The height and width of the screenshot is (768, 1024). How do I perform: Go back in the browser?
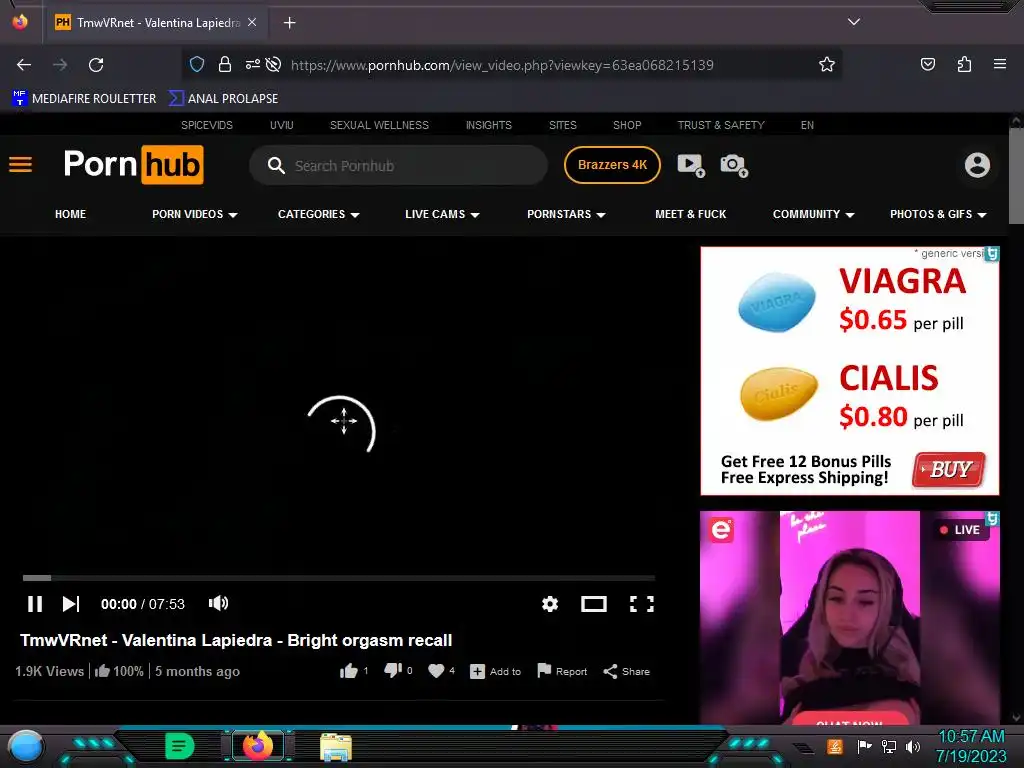[24, 65]
